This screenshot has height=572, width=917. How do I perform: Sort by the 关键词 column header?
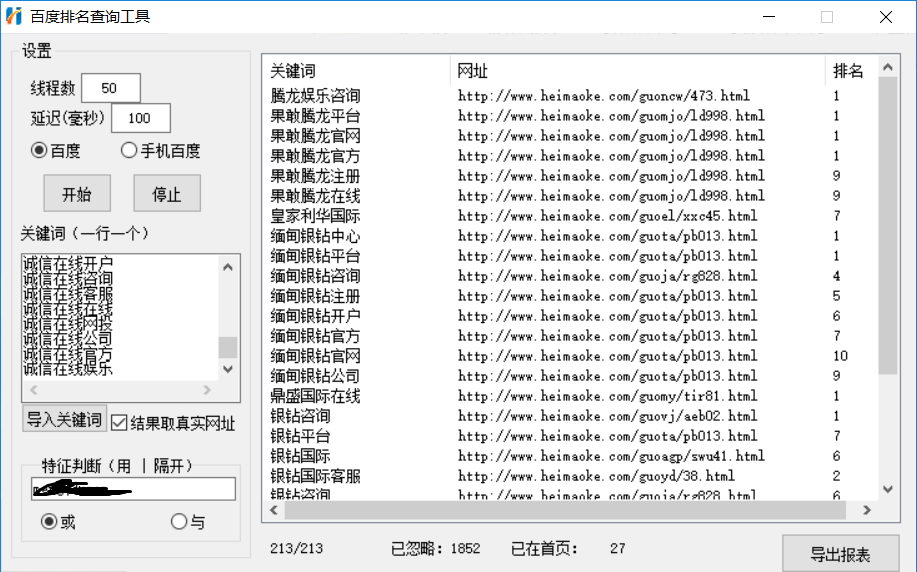tap(357, 71)
